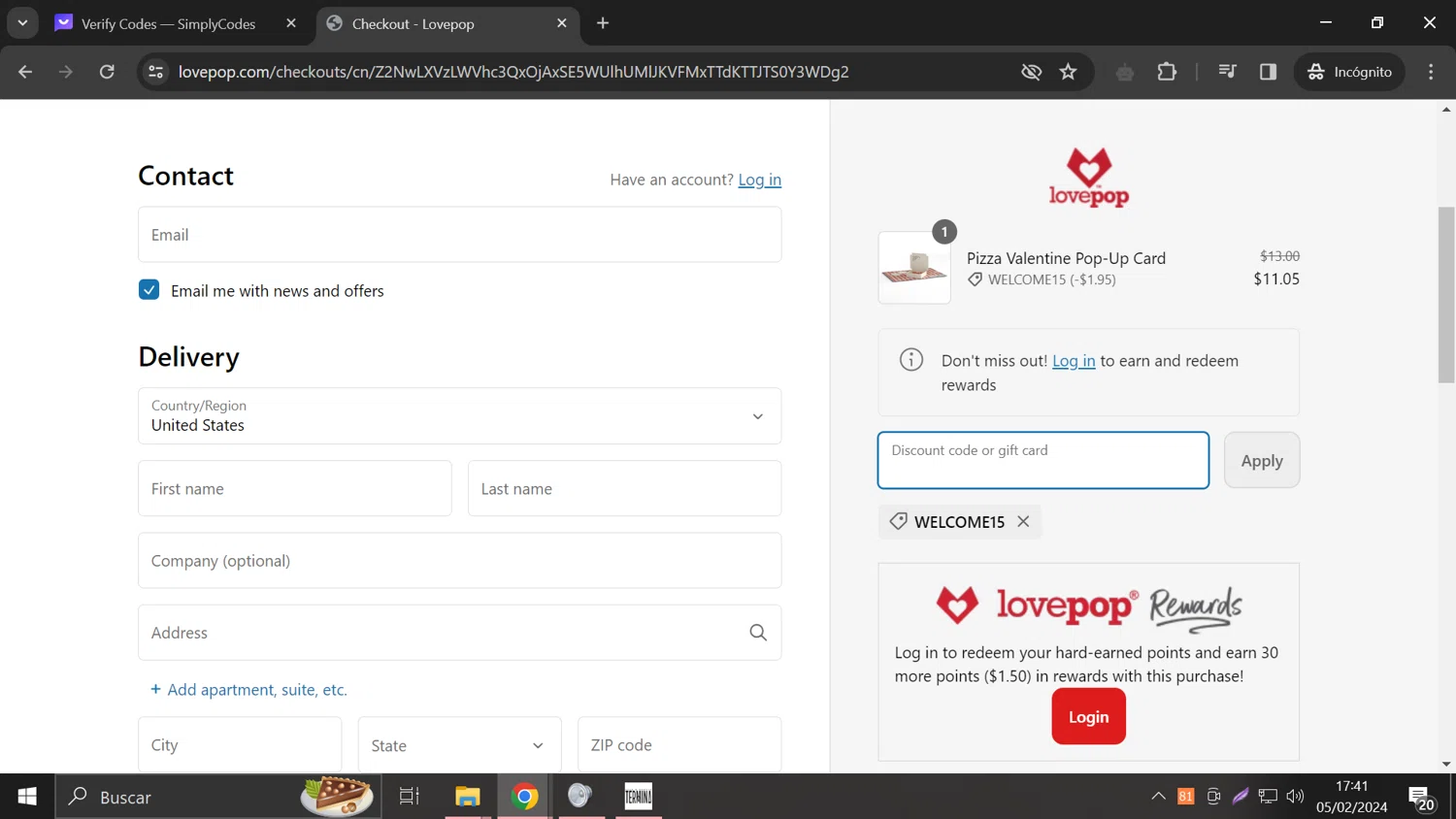Switch to Verify Codes — SimplyCodes tab
The image size is (1456, 819).
coord(168,23)
